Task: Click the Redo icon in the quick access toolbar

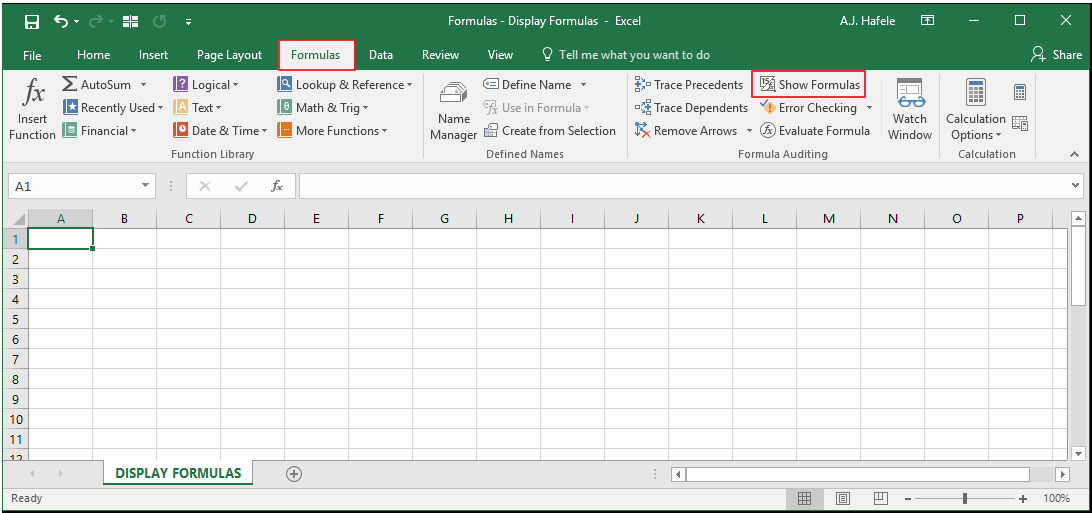Action: (x=96, y=22)
